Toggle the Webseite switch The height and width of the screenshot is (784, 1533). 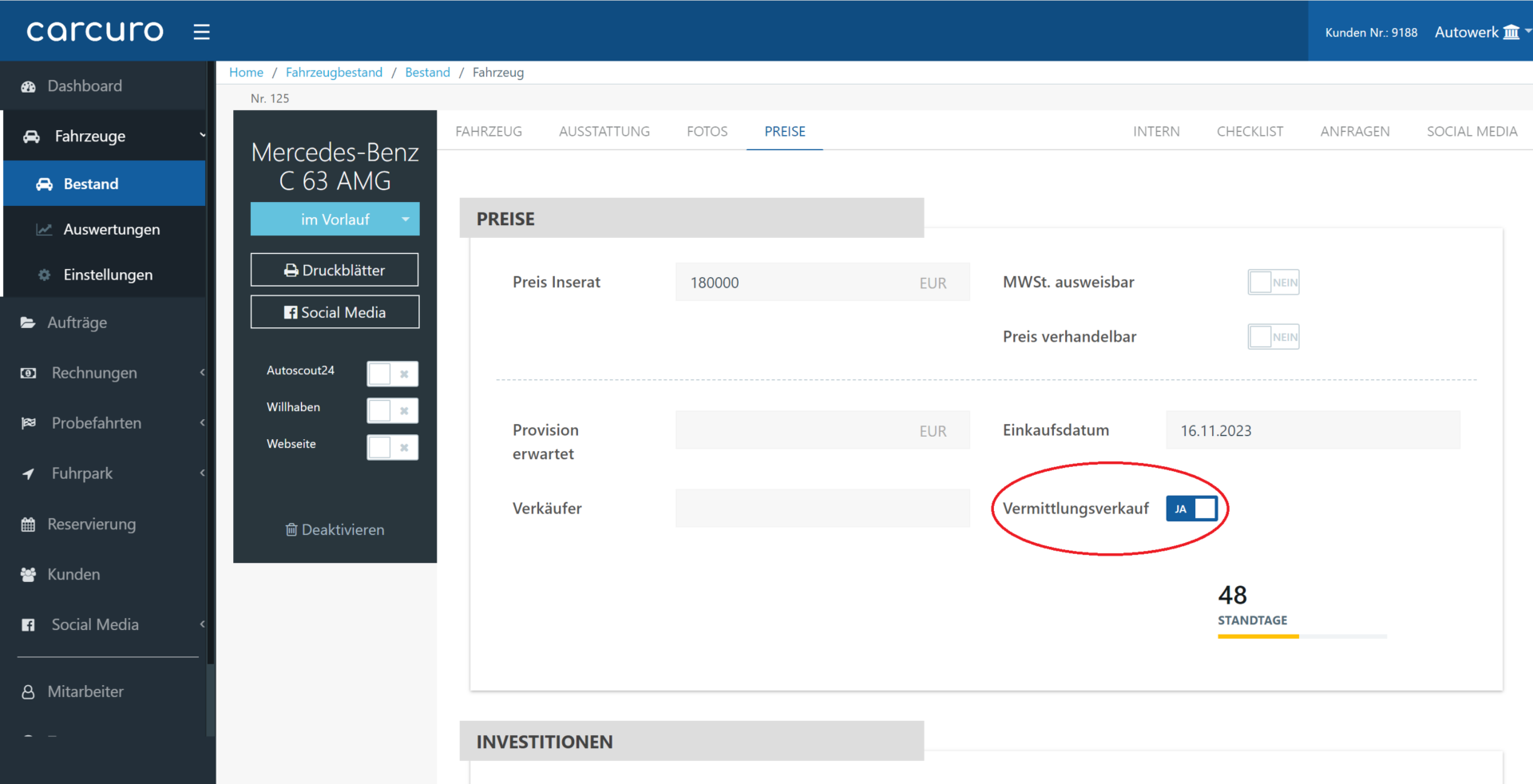[392, 447]
